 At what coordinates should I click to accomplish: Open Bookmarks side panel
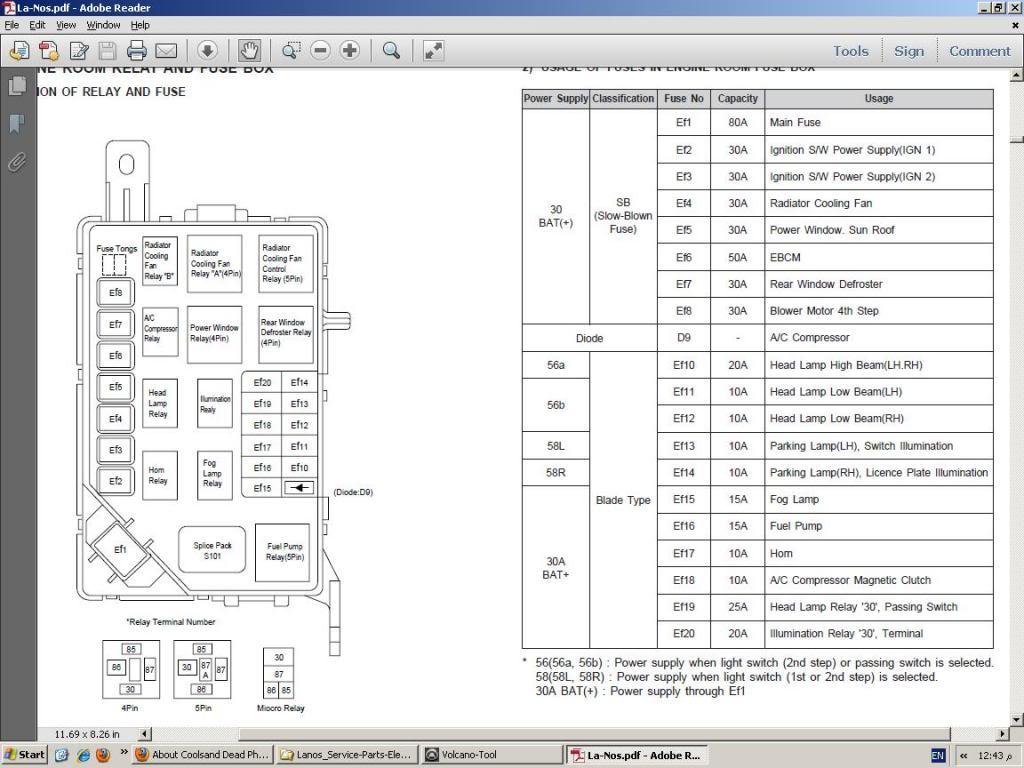tap(17, 123)
